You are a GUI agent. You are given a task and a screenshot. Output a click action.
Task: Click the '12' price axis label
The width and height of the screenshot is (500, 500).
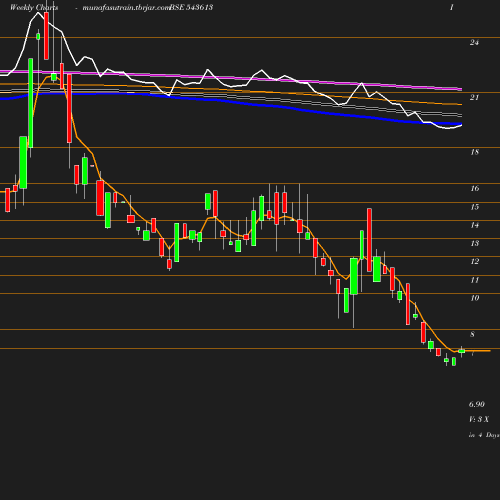tap(475, 261)
